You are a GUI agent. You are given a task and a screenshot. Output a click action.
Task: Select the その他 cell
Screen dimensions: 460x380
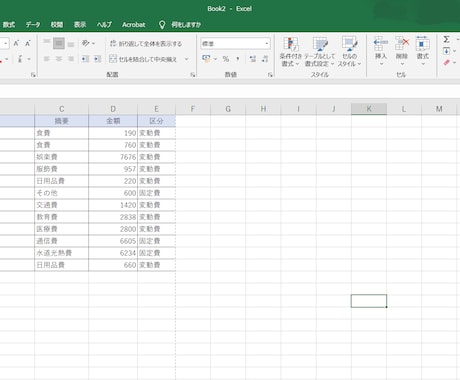click(62, 193)
